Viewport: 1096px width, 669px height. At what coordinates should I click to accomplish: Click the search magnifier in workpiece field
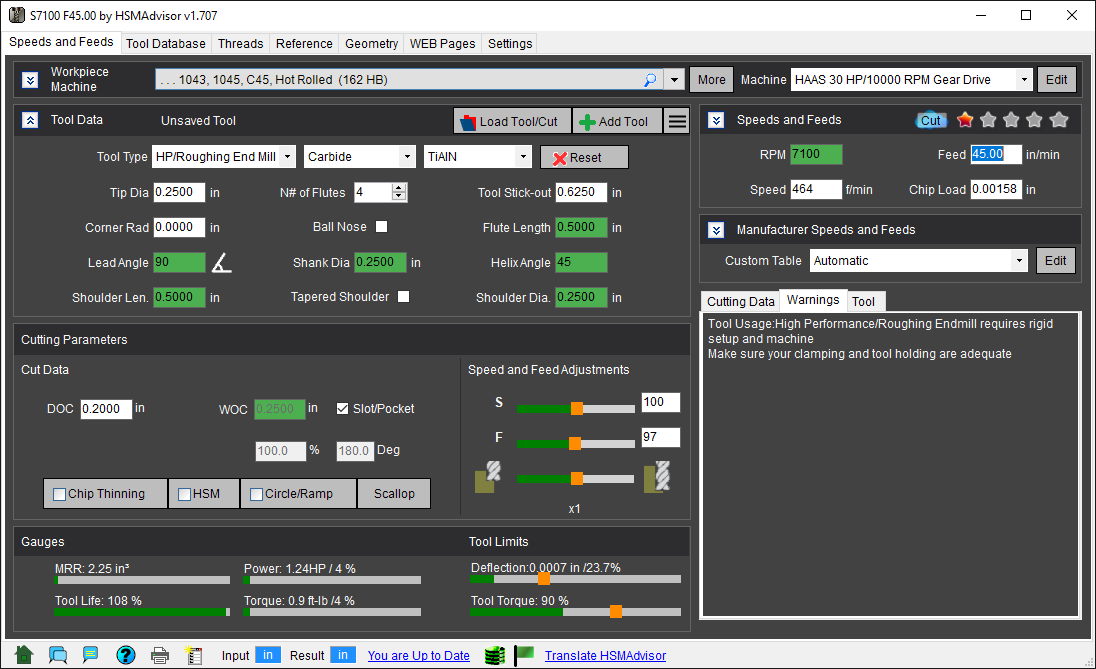point(650,80)
